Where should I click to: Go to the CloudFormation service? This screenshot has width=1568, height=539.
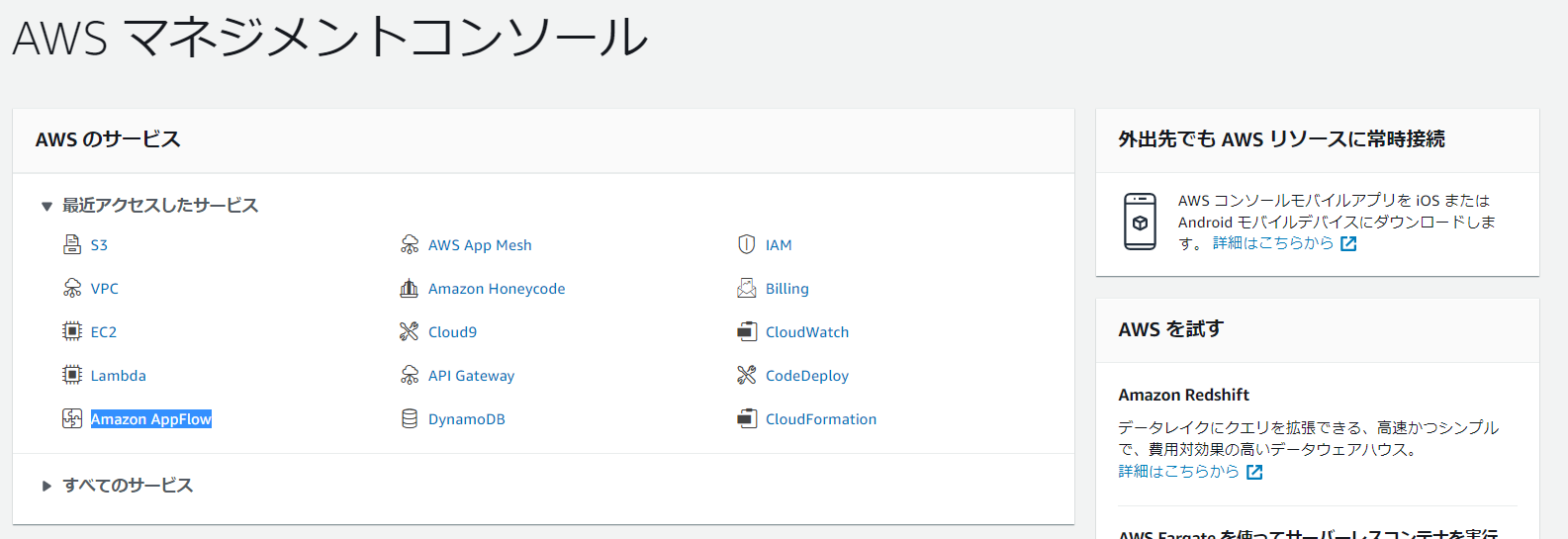tap(820, 419)
